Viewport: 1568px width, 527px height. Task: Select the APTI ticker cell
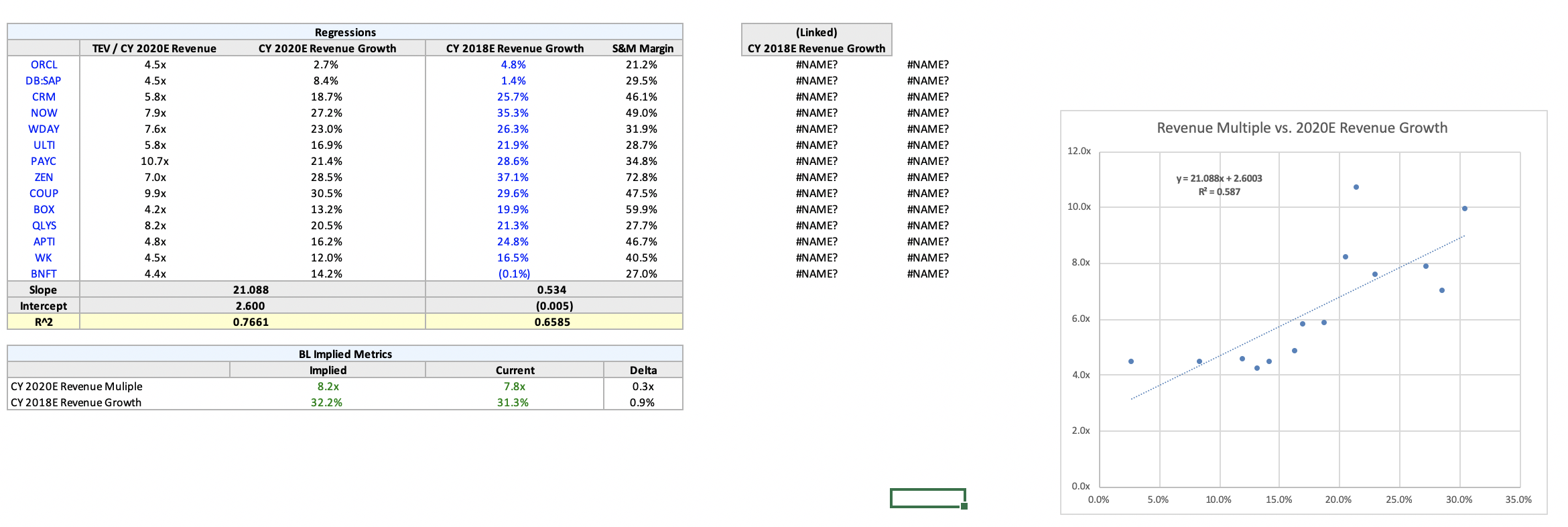click(x=44, y=241)
